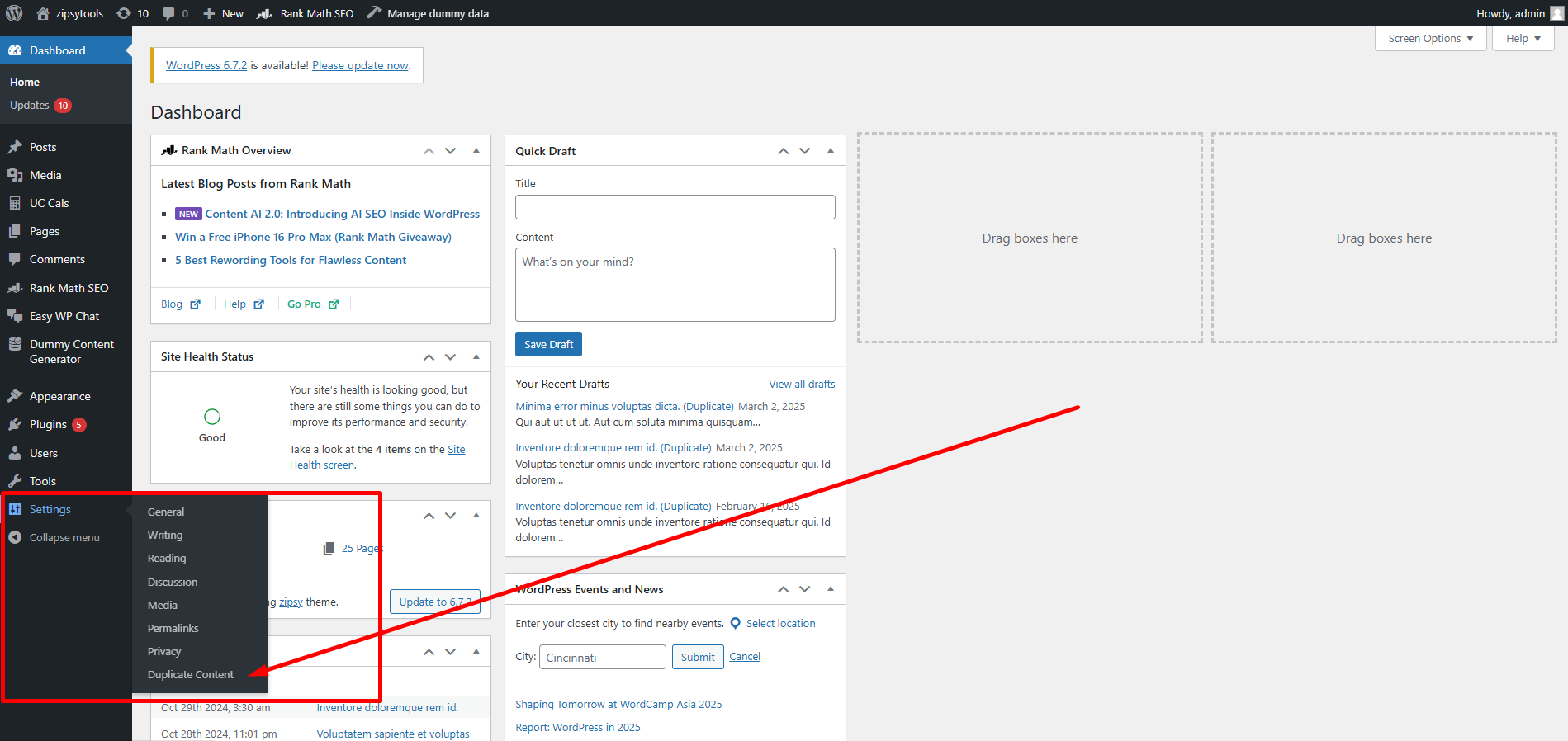Open UC Cals from the sidebar
The height and width of the screenshot is (741, 1568).
(x=49, y=203)
